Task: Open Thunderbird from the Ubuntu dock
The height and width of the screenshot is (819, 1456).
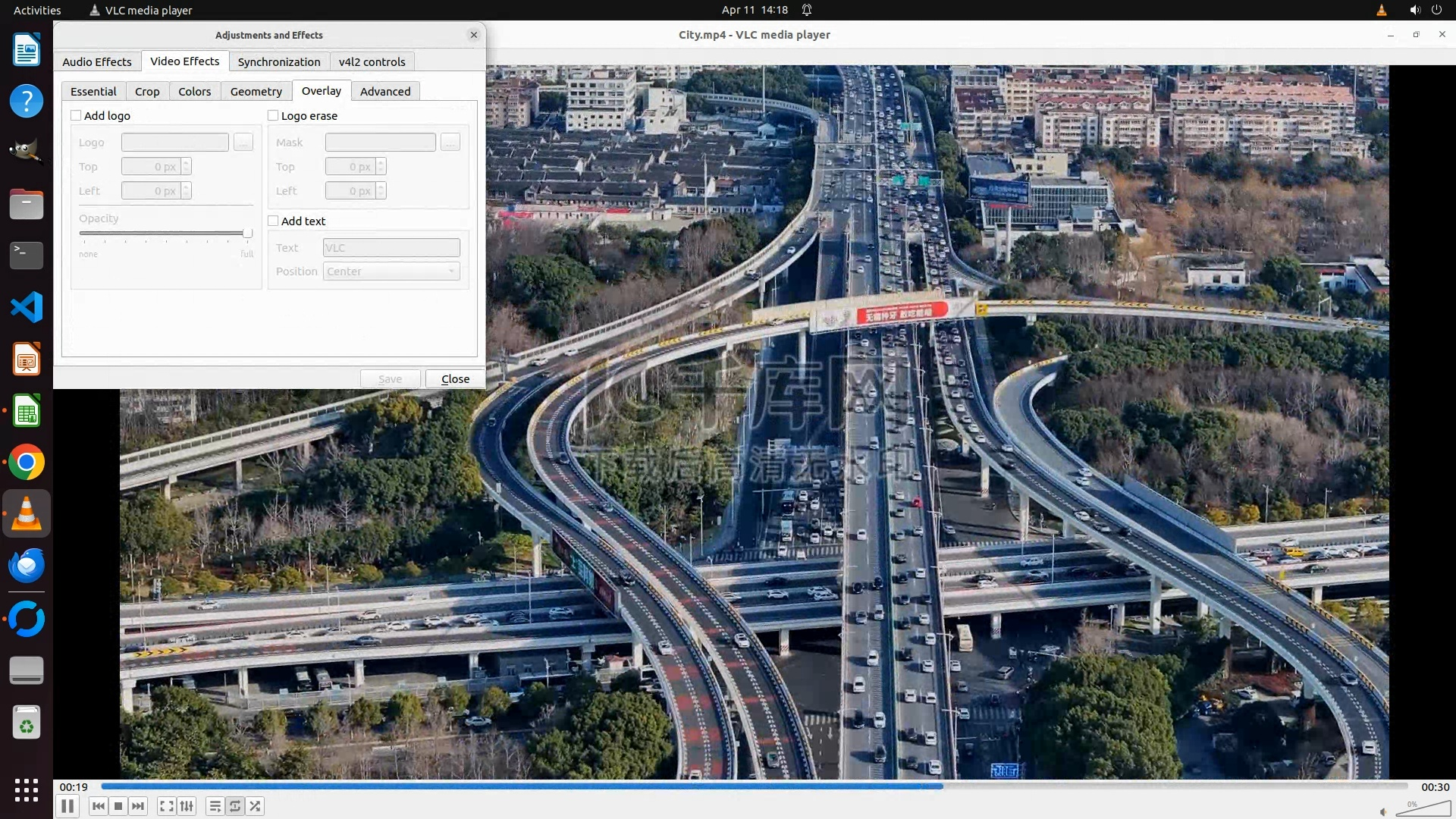Action: [27, 566]
